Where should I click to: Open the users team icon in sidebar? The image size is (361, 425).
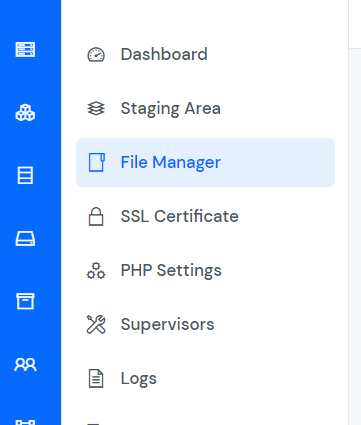click(x=25, y=364)
